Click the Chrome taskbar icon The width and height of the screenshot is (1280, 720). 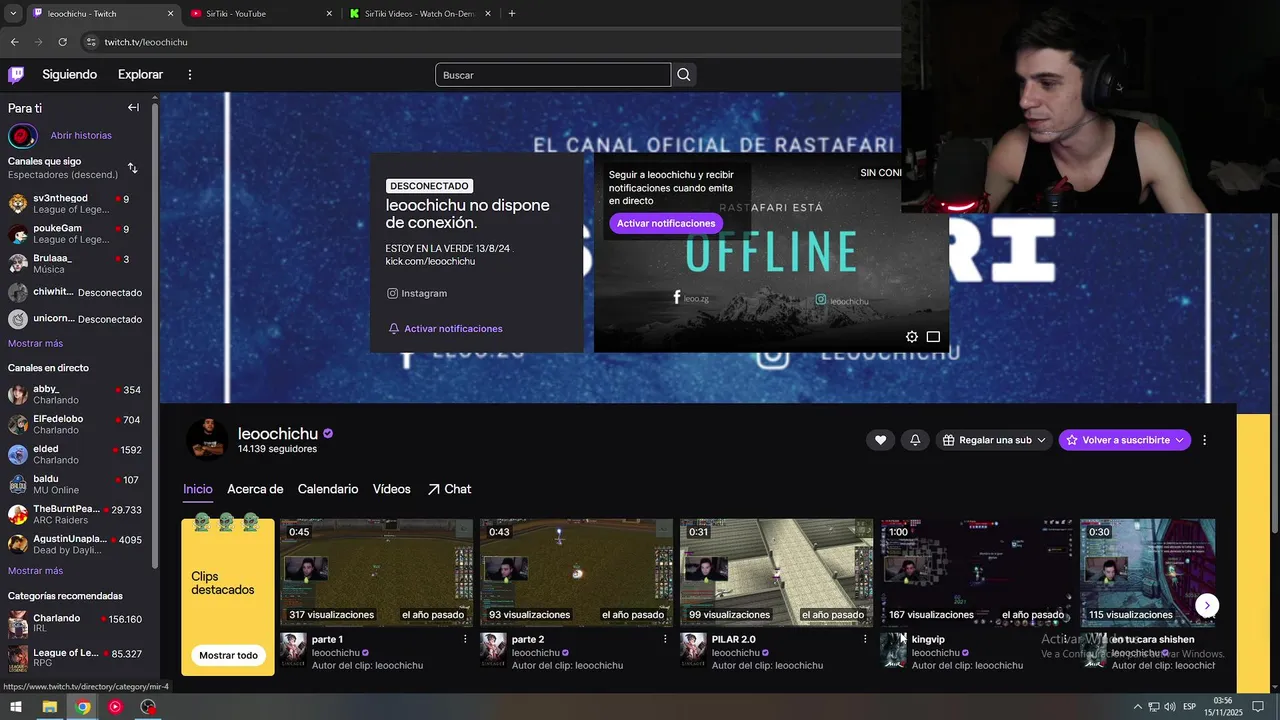[83, 707]
